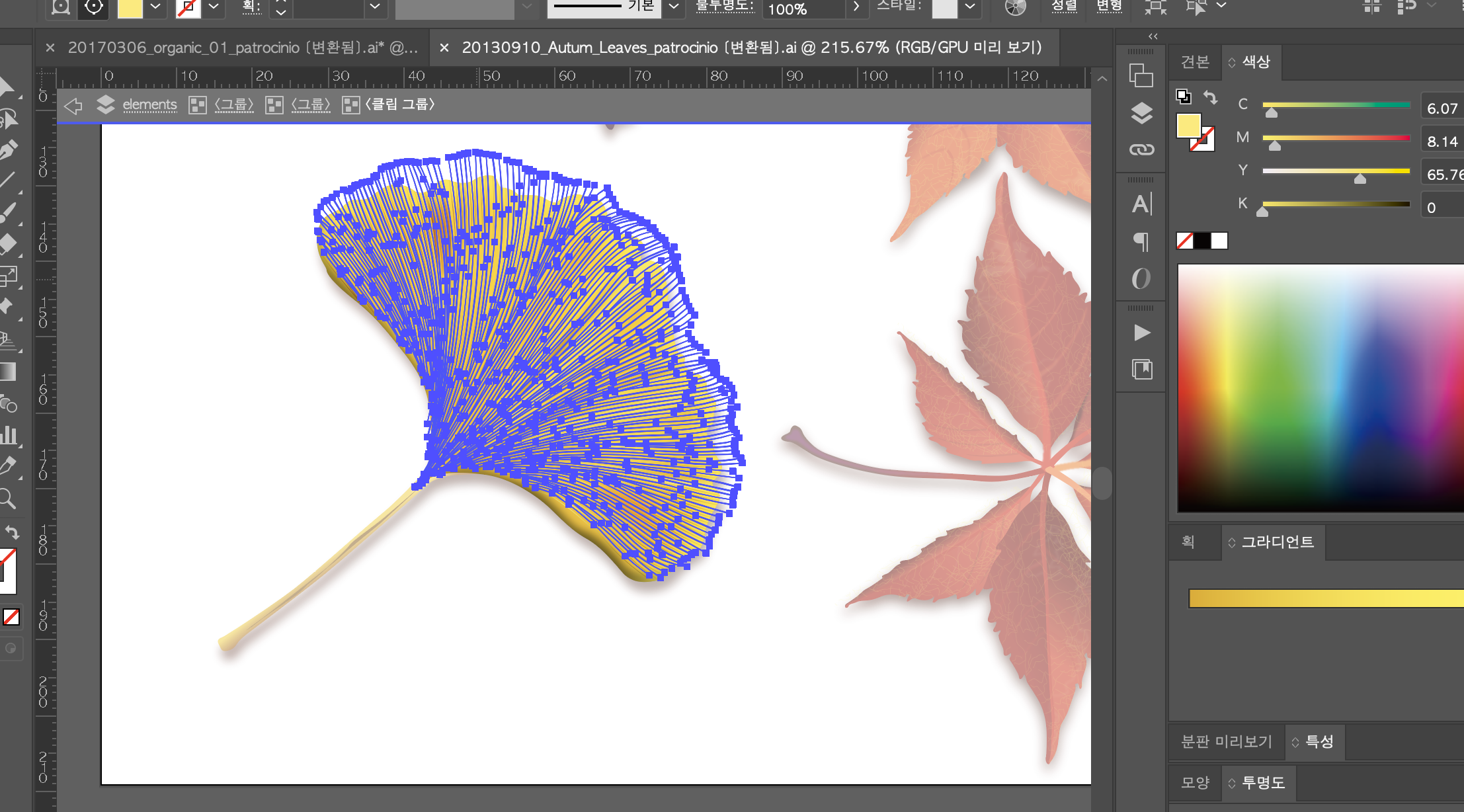
Task: Switch to the 20170306_organic_01_patrocinio document tab
Action: (242, 48)
